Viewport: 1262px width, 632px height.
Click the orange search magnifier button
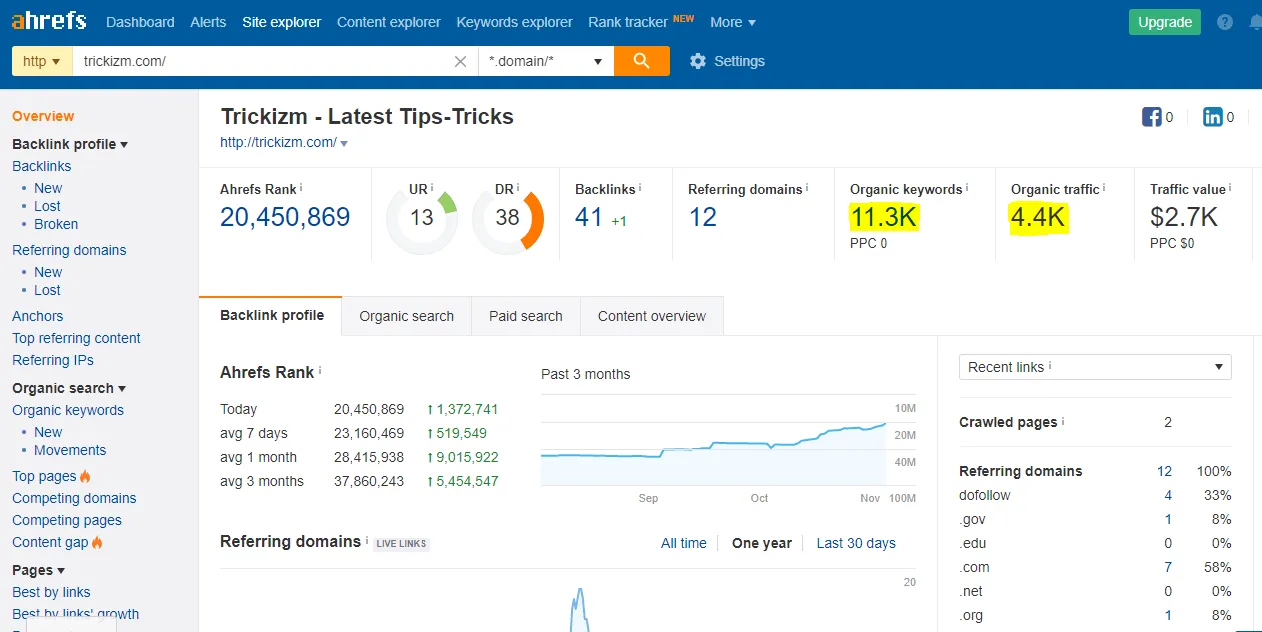tap(642, 60)
